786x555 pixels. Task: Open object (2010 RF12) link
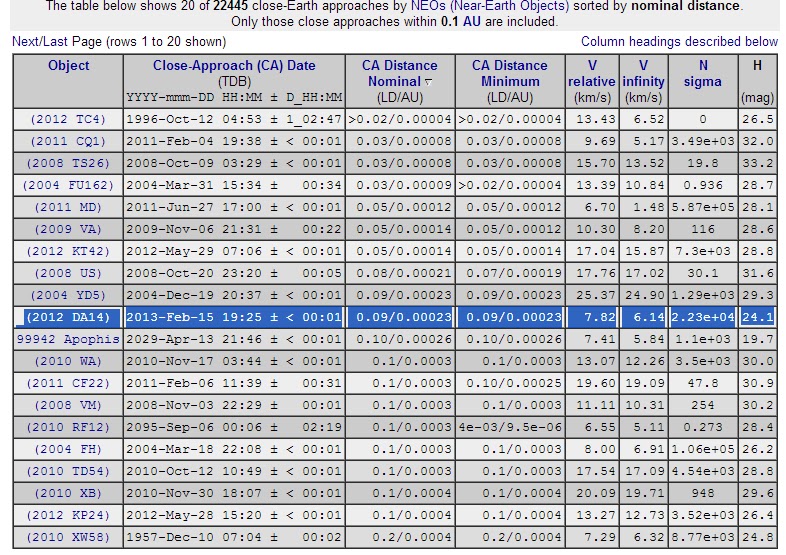[x=68, y=427]
